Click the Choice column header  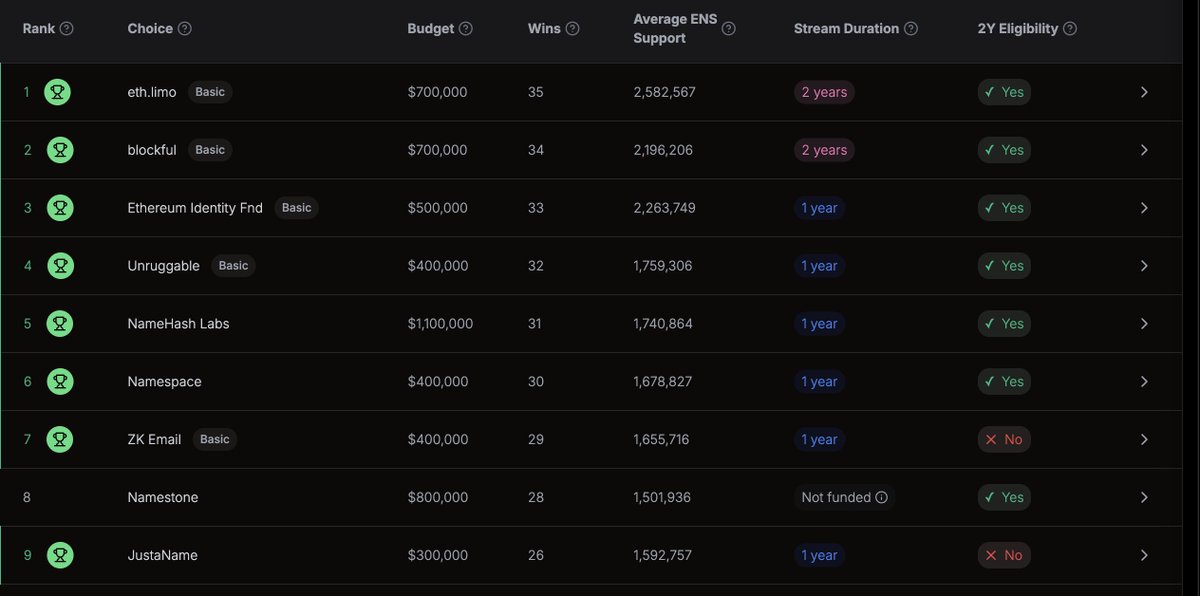150,29
